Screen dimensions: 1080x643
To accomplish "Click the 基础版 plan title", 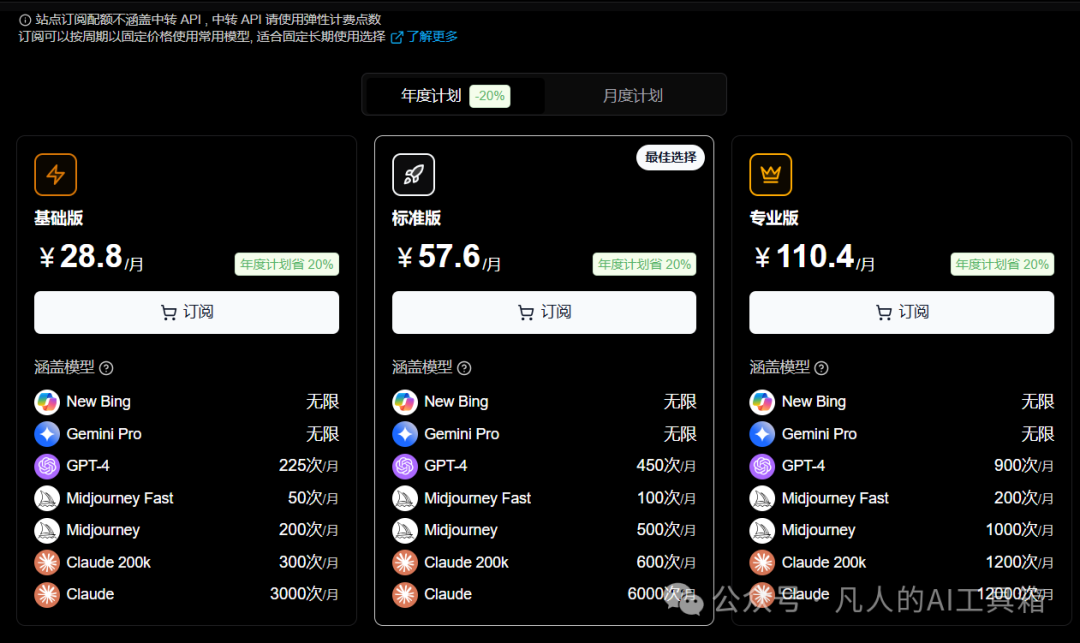I will pyautogui.click(x=59, y=218).
